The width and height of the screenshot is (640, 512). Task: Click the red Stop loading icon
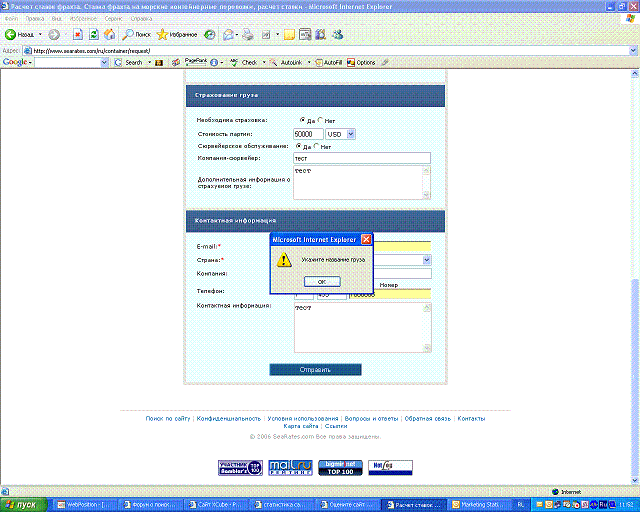click(78, 34)
